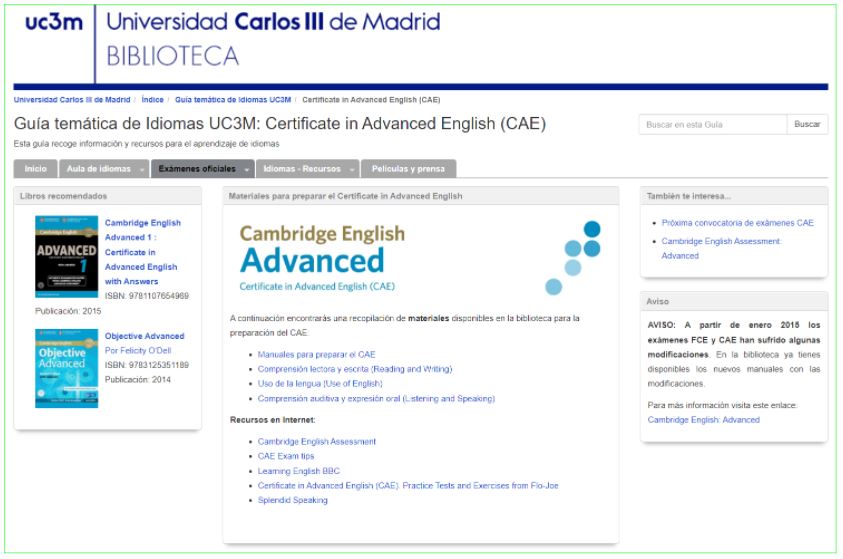
Task: Open Comprensión lectora y escrita link
Action: point(355,369)
